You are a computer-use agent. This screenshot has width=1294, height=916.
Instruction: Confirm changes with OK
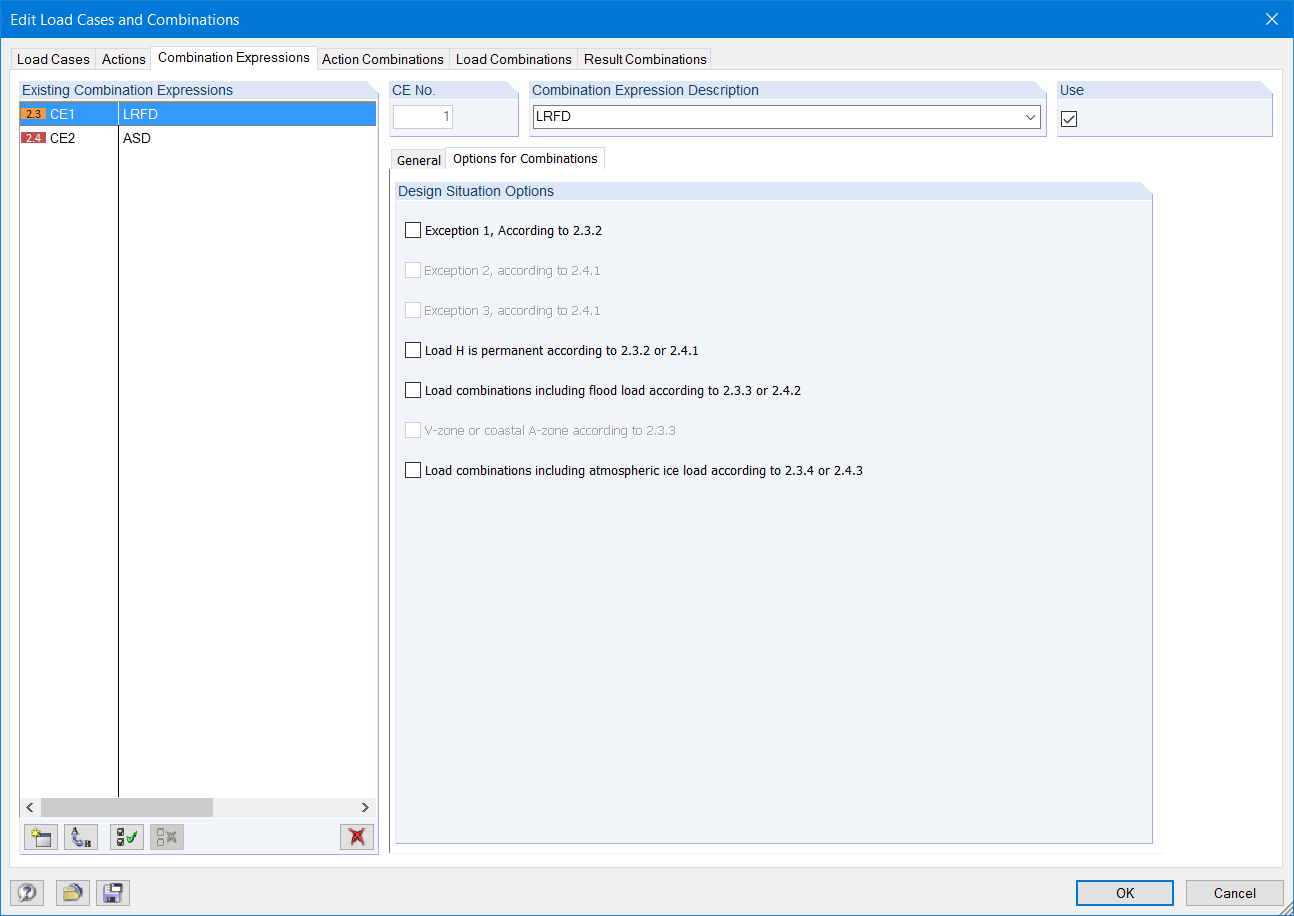[1124, 892]
